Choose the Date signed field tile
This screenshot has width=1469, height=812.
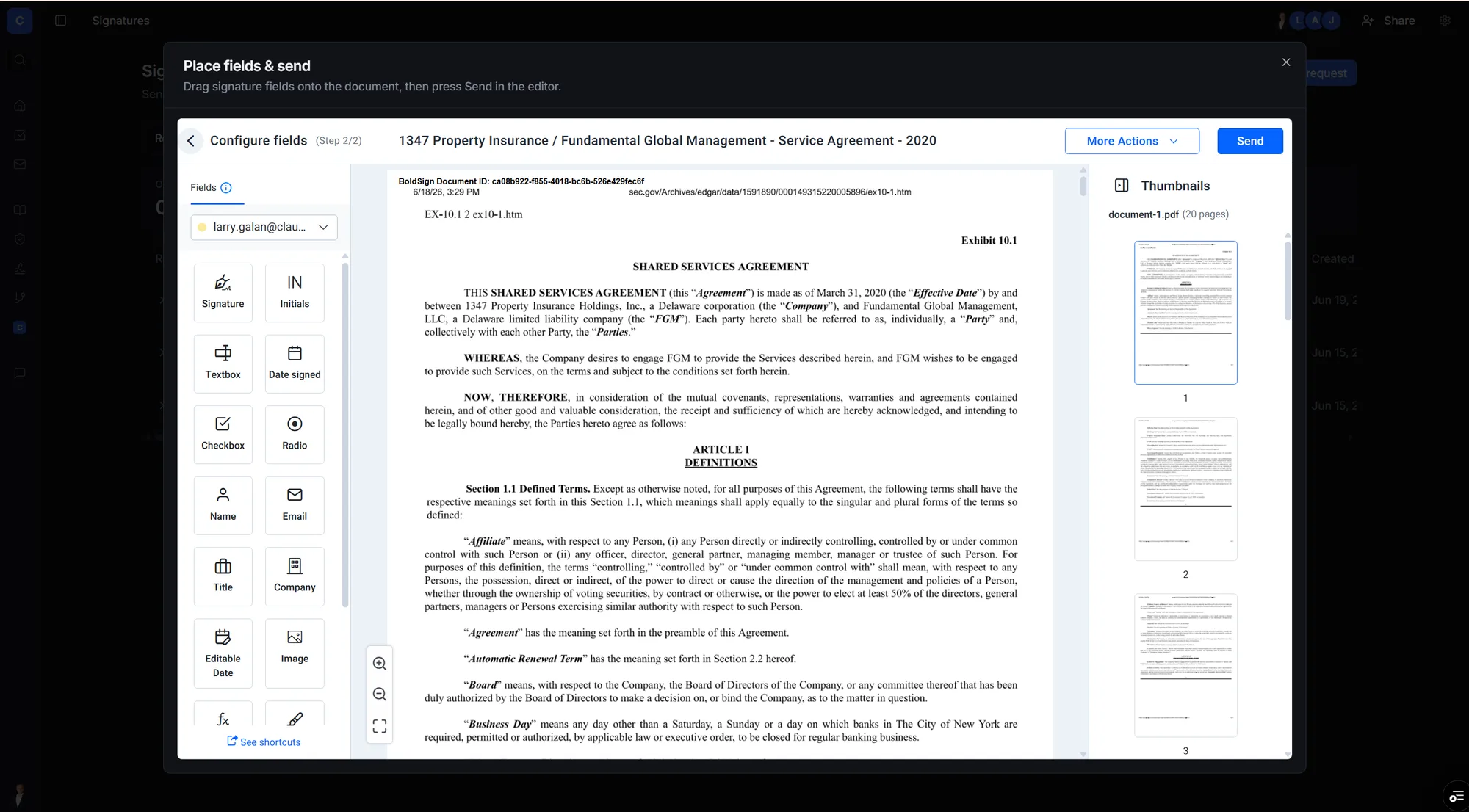tap(295, 363)
